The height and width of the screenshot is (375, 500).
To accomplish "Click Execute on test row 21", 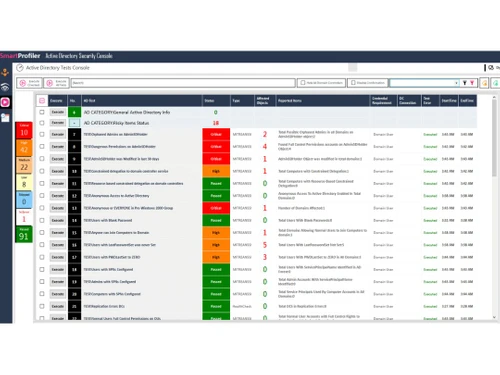I will tap(58, 306).
